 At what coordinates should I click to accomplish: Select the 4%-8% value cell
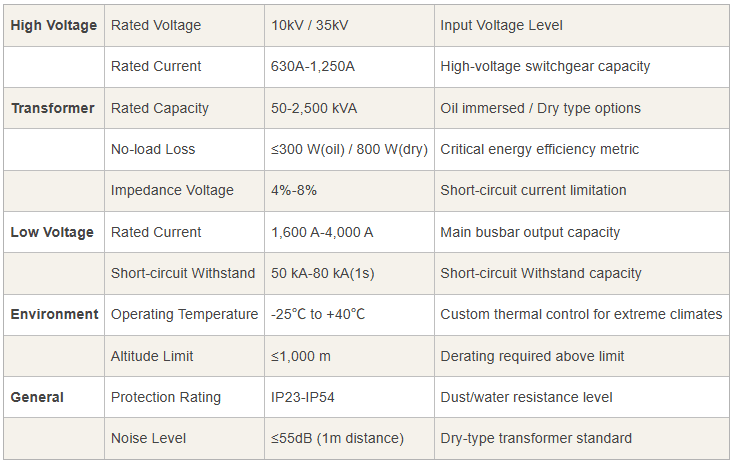(294, 190)
